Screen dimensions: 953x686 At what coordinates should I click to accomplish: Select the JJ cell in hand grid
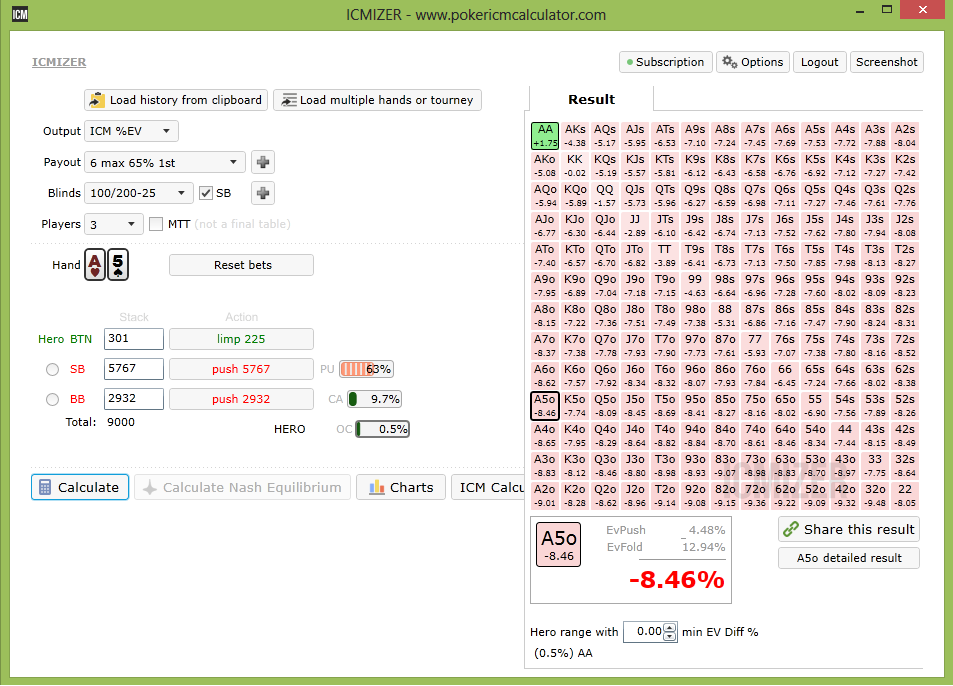[x=635, y=225]
